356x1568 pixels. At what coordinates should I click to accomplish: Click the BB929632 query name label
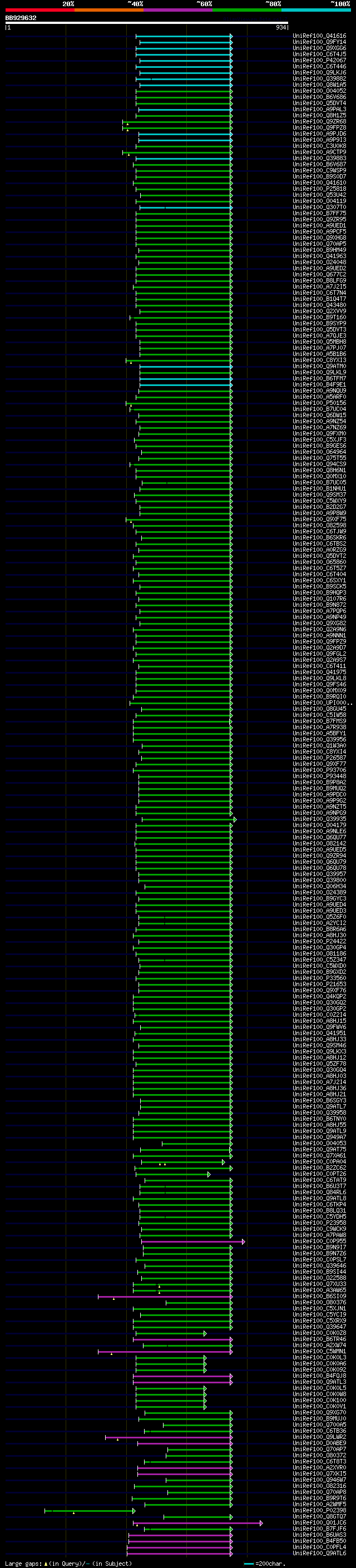(x=21, y=18)
